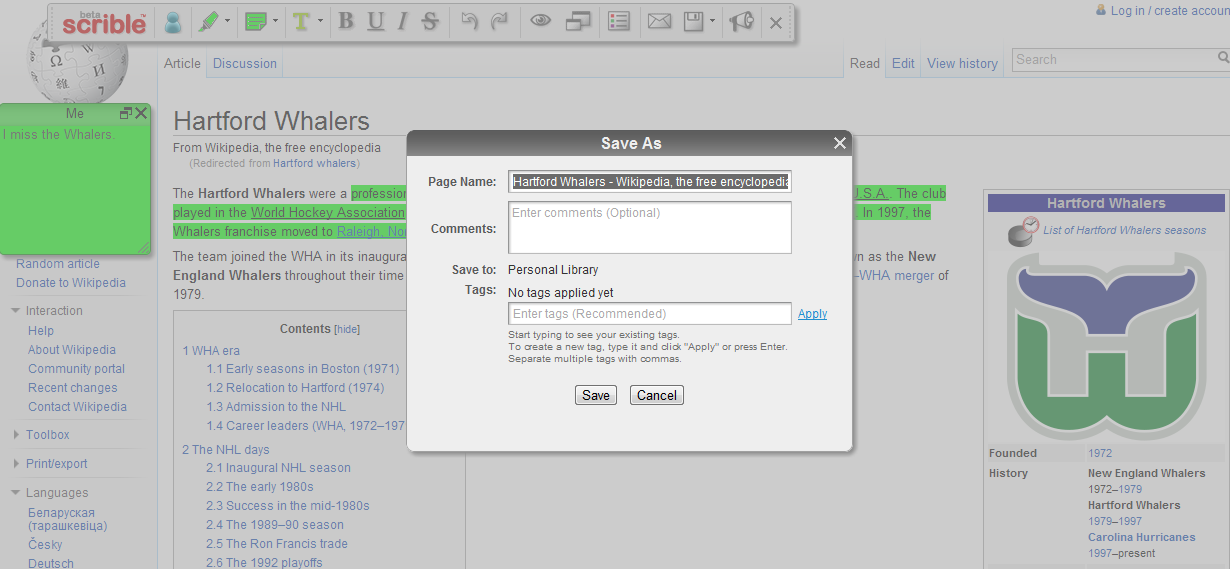
Task: Open highlighter color dropdown arrow
Action: 228,21
